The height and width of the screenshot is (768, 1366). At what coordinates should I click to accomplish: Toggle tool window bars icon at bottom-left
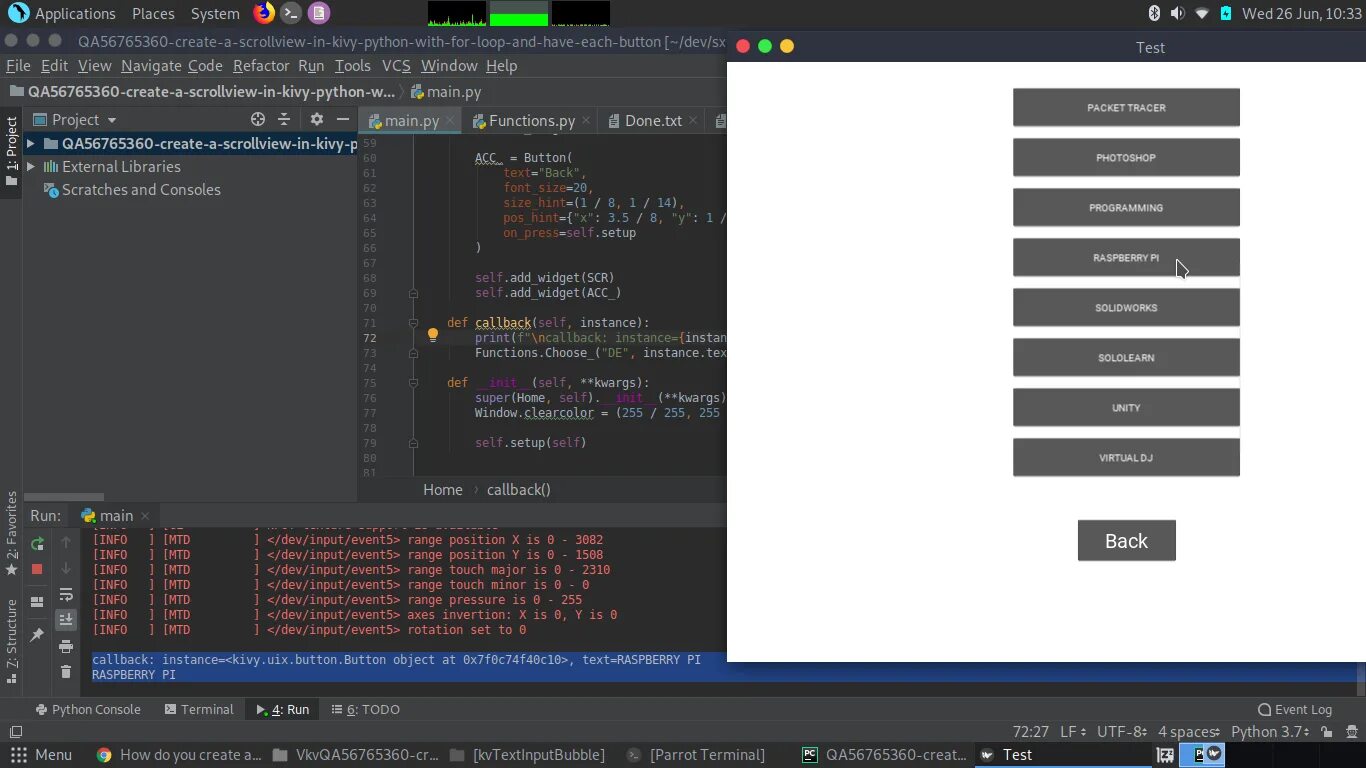(15, 731)
